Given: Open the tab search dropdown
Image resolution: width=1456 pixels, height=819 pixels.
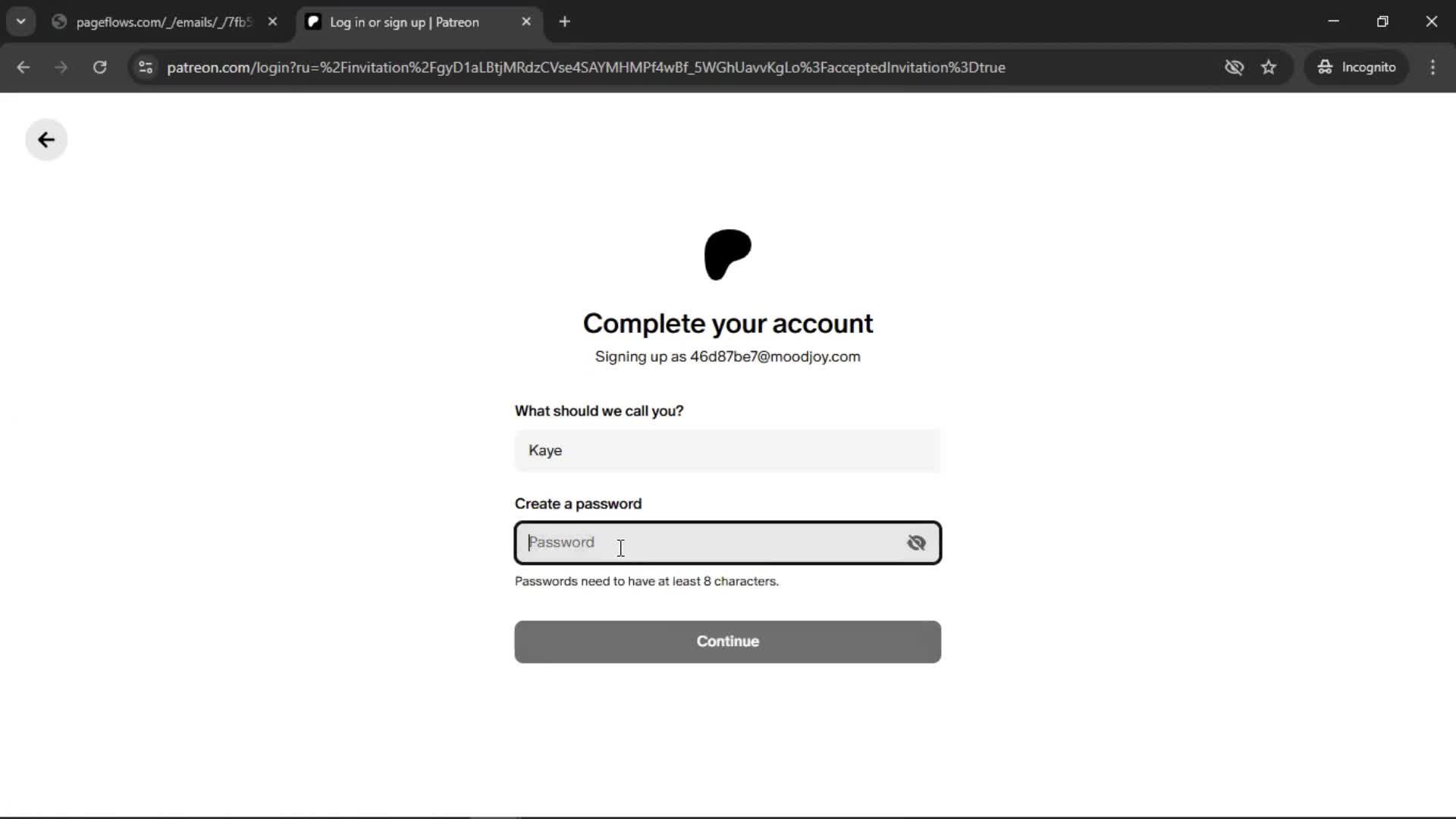Looking at the screenshot, I should pos(21,22).
